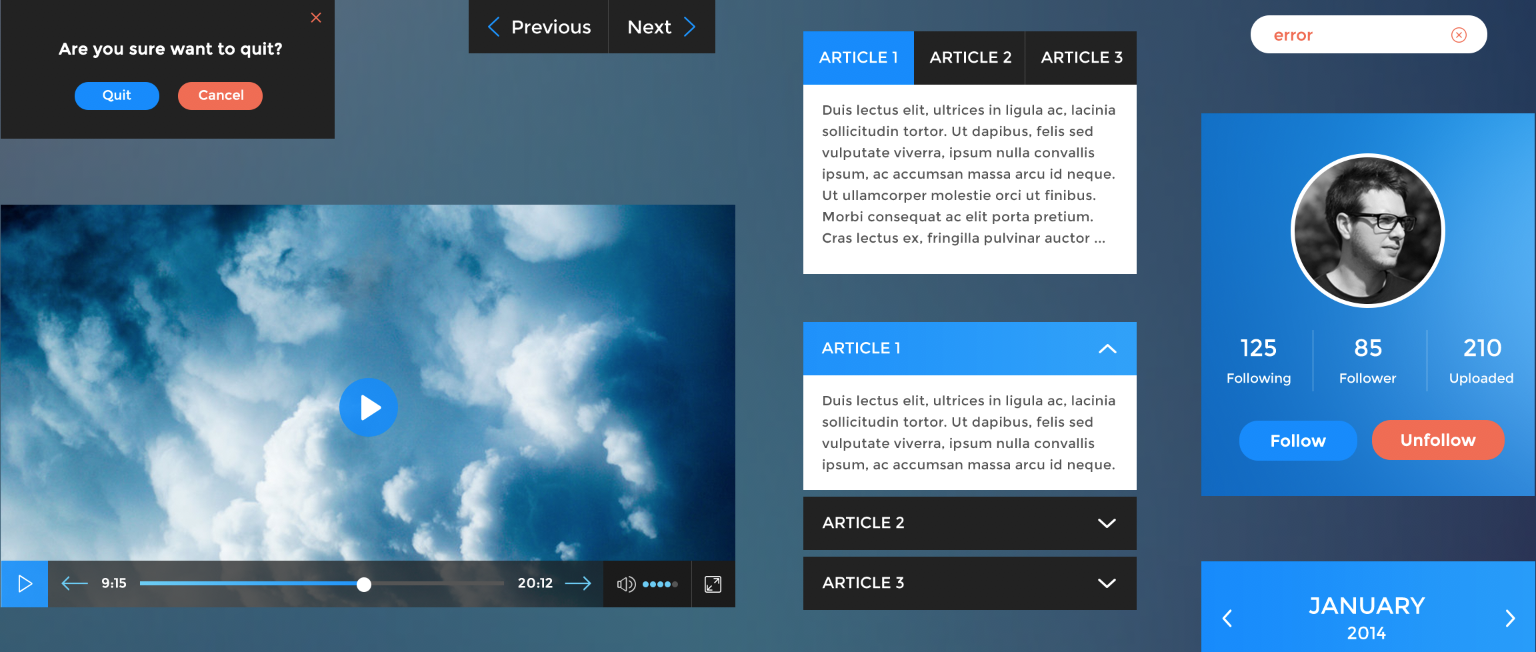Screen dimensions: 1536x652
Task: Skip forward with the right arrow icon
Action: (578, 583)
